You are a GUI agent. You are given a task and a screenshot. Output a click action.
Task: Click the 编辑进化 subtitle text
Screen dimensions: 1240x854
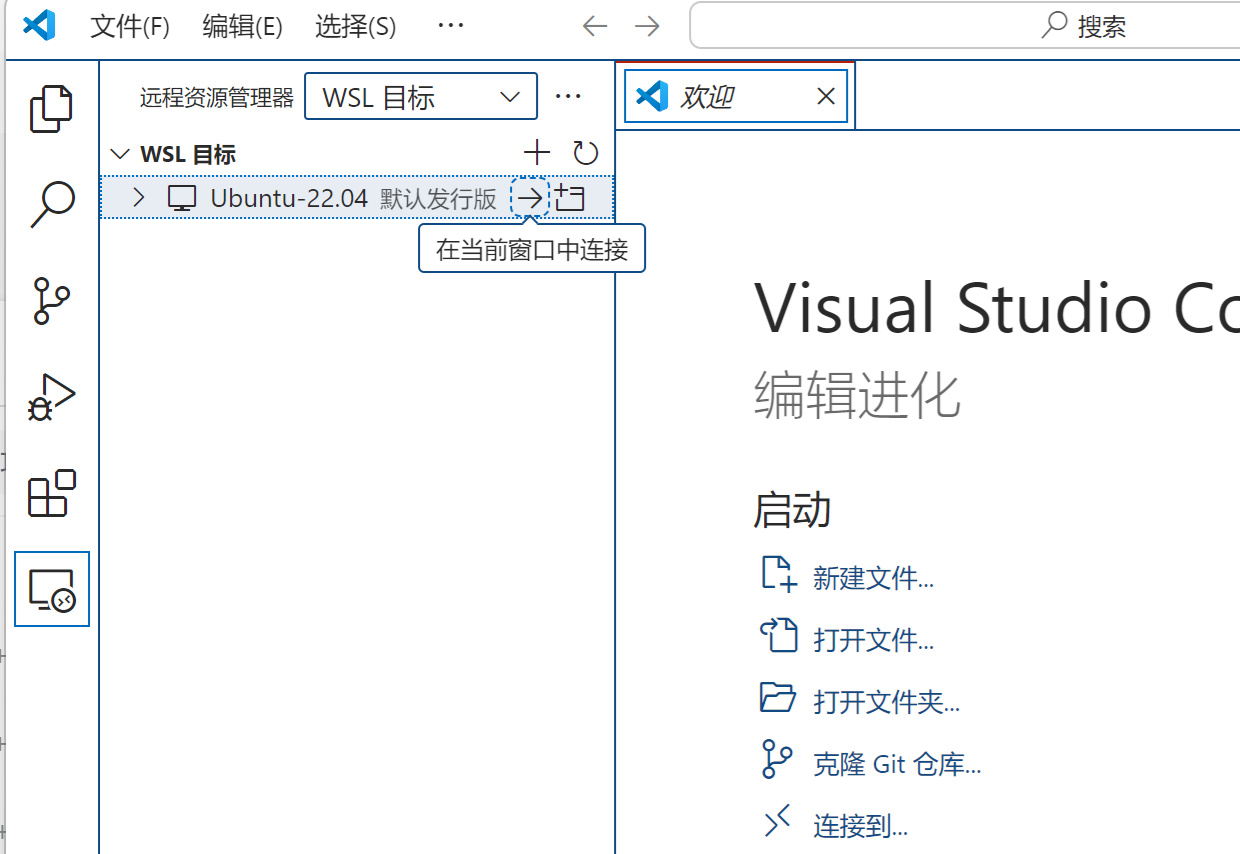tap(857, 394)
